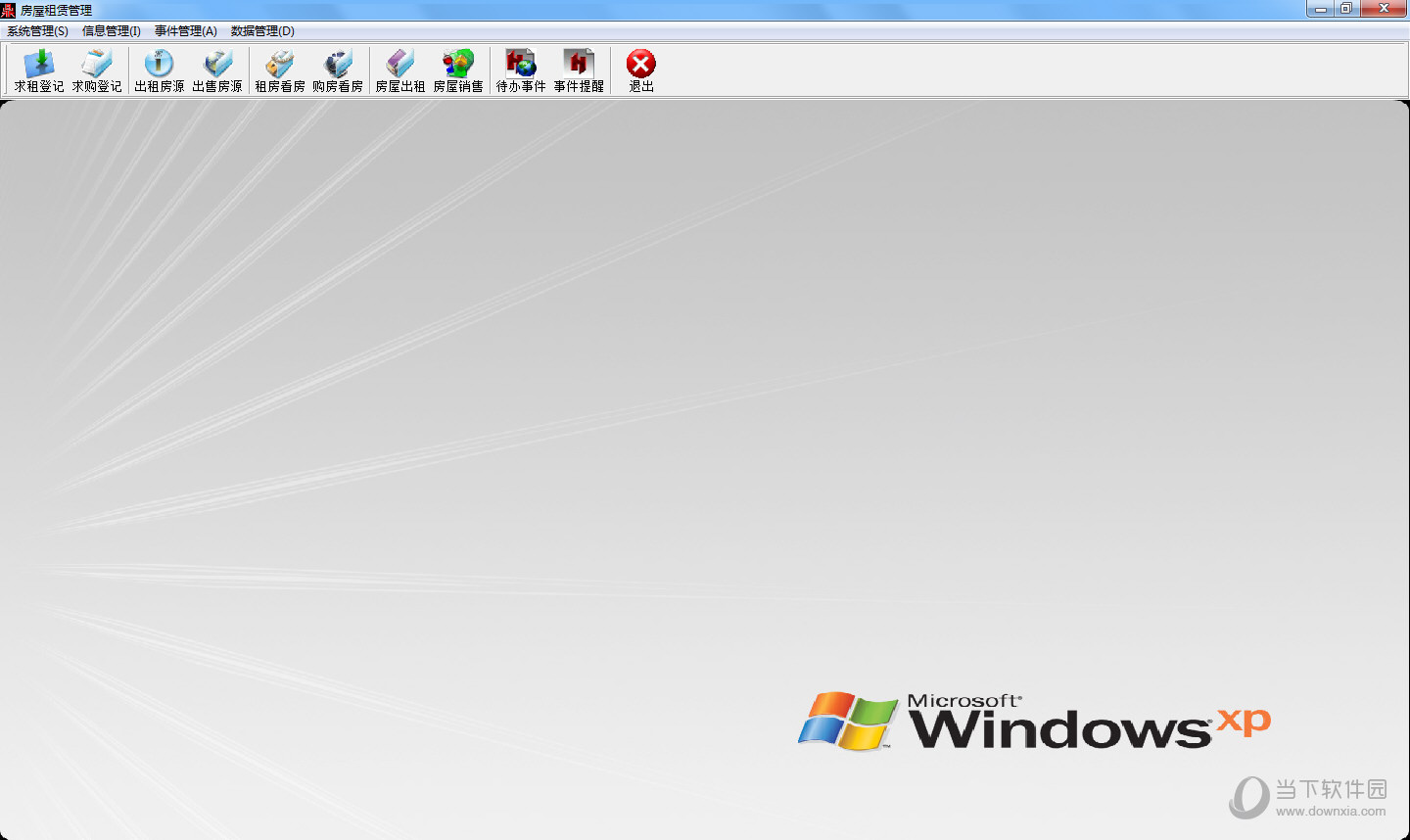Open the 求租登记 toolbar icon
This screenshot has height=840, width=1410.
point(39,70)
